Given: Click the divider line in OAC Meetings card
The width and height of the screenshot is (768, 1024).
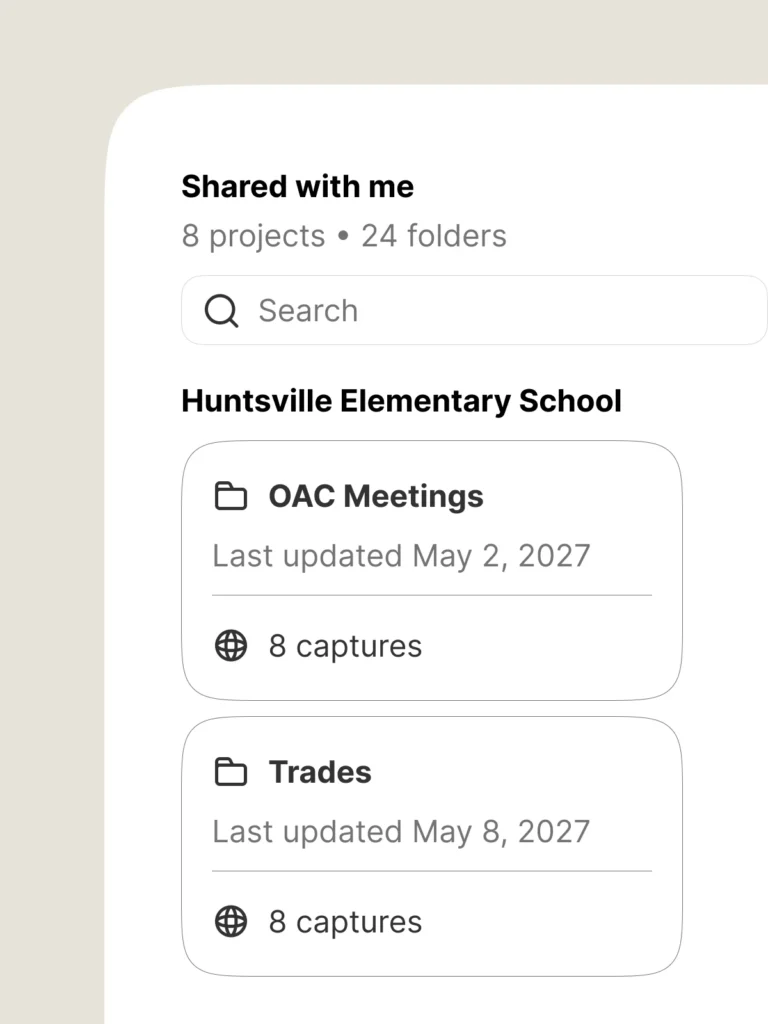Looking at the screenshot, I should point(431,595).
